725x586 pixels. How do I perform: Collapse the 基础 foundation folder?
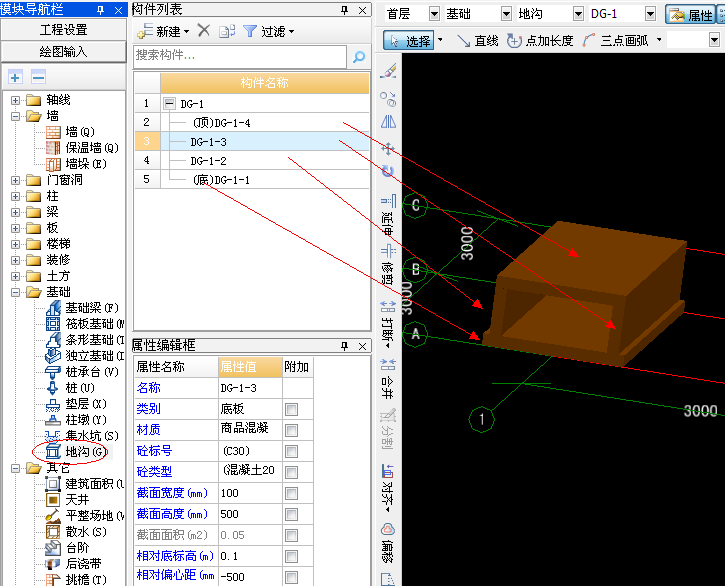[15, 292]
